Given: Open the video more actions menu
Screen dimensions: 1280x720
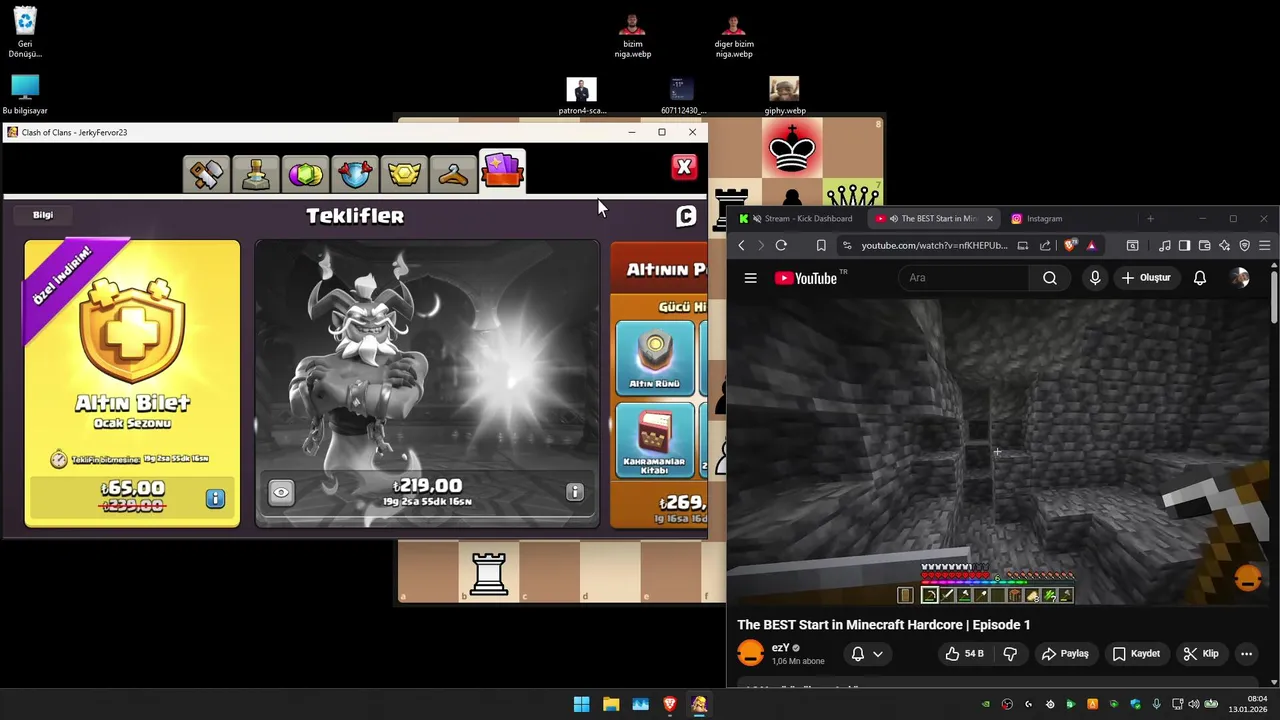Looking at the screenshot, I should 1246,654.
